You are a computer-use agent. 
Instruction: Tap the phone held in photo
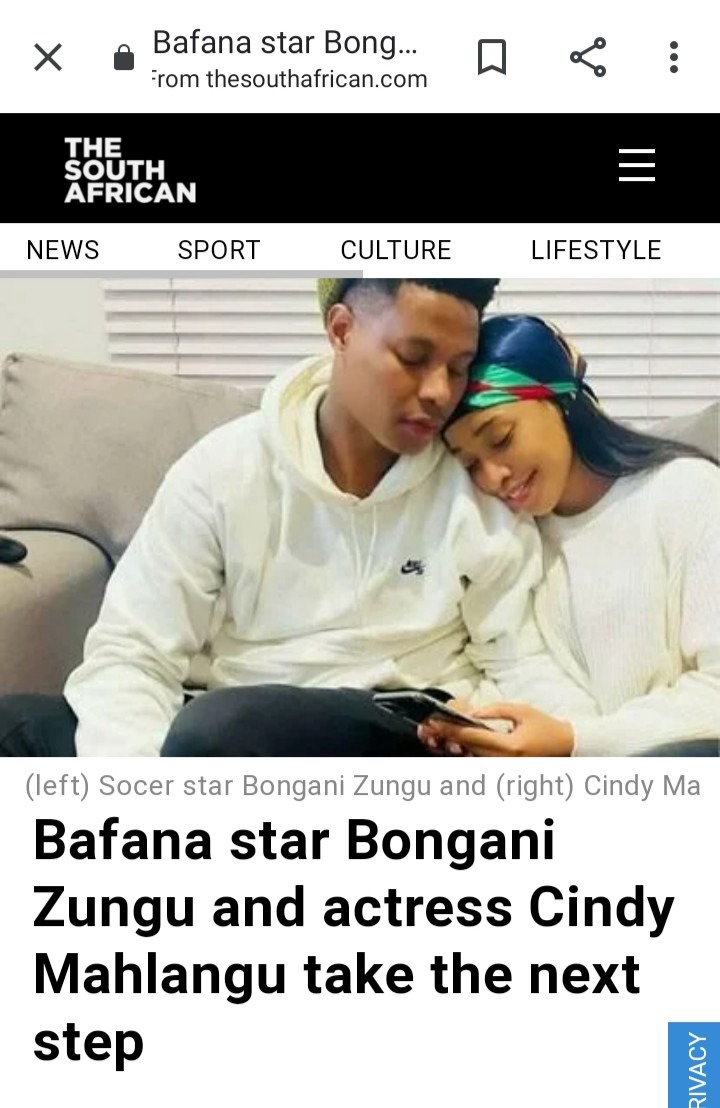pos(428,709)
